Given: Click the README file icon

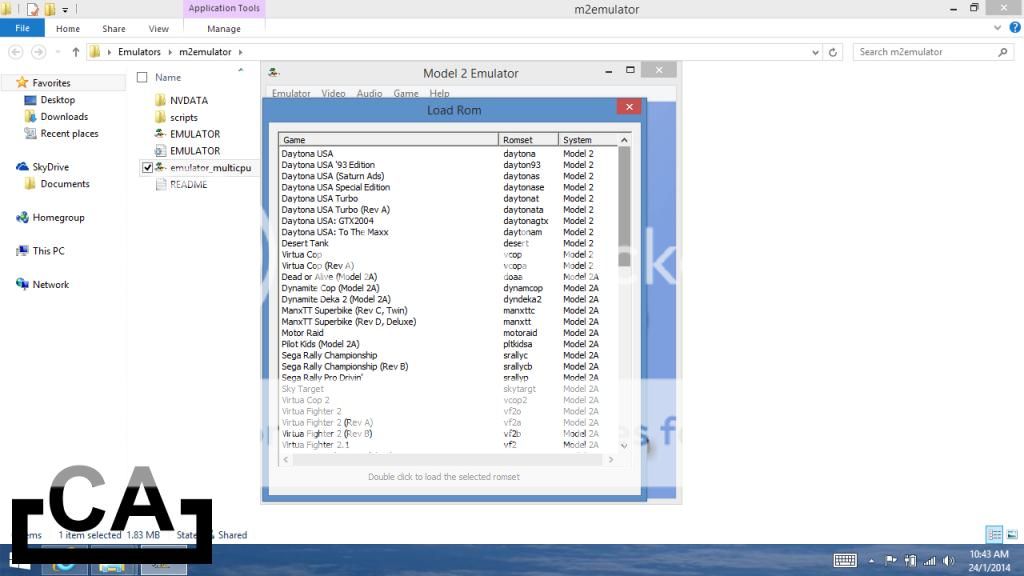Looking at the screenshot, I should [x=160, y=185].
